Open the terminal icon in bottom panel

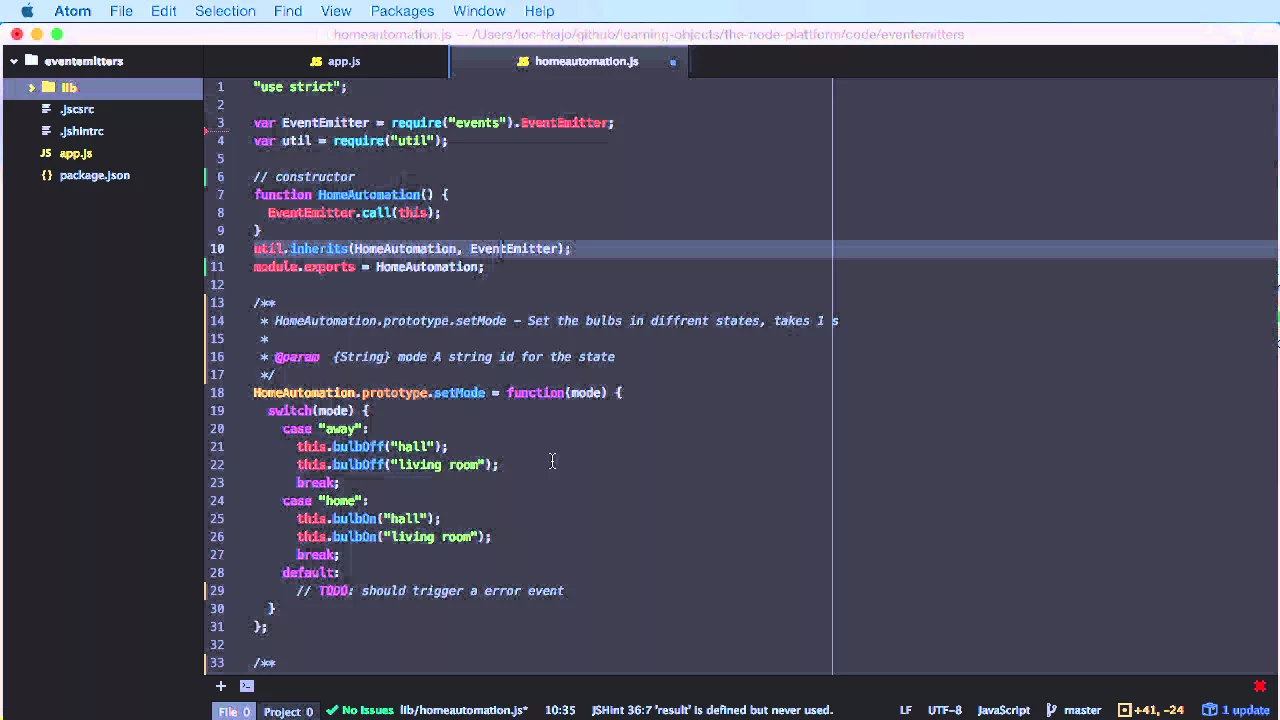click(247, 686)
